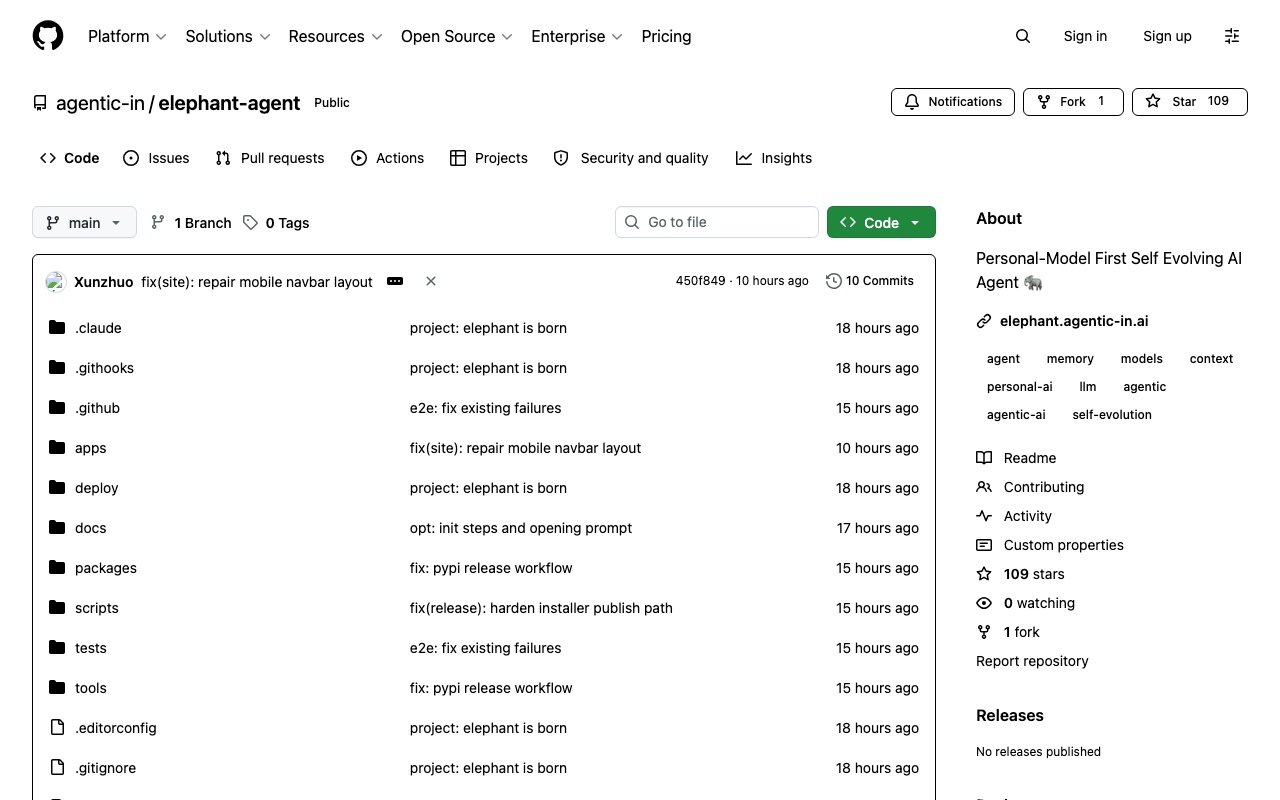View the Insights tab
Image resolution: width=1280 pixels, height=800 pixels.
[x=774, y=158]
